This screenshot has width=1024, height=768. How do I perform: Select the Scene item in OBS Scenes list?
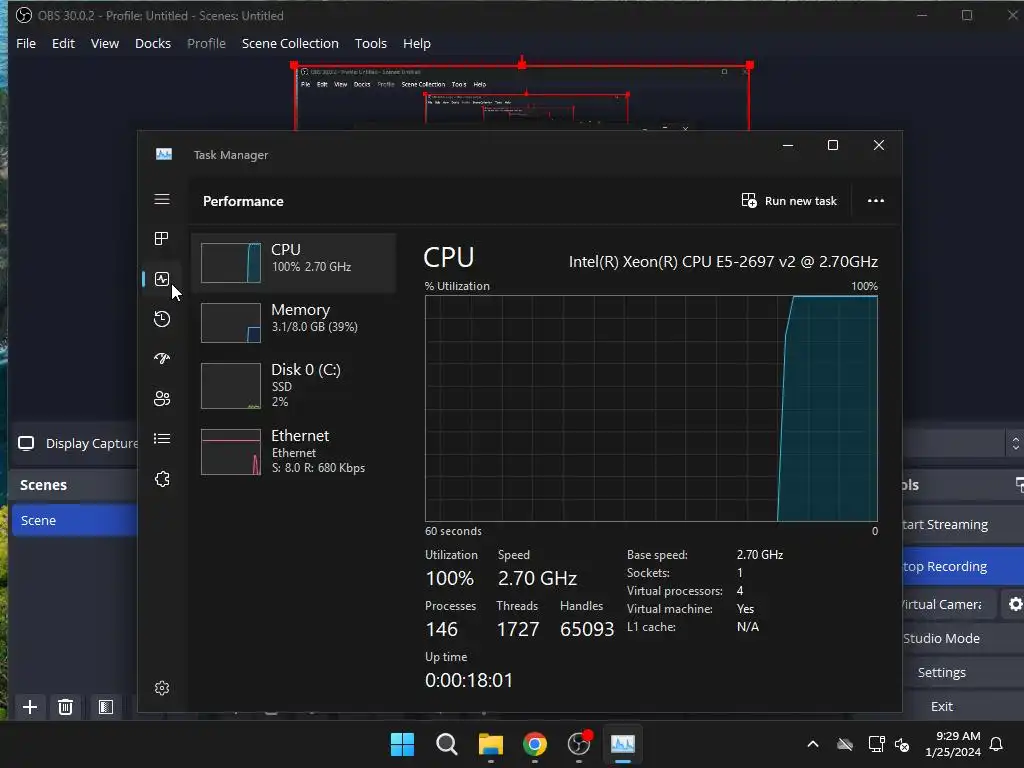coord(74,520)
